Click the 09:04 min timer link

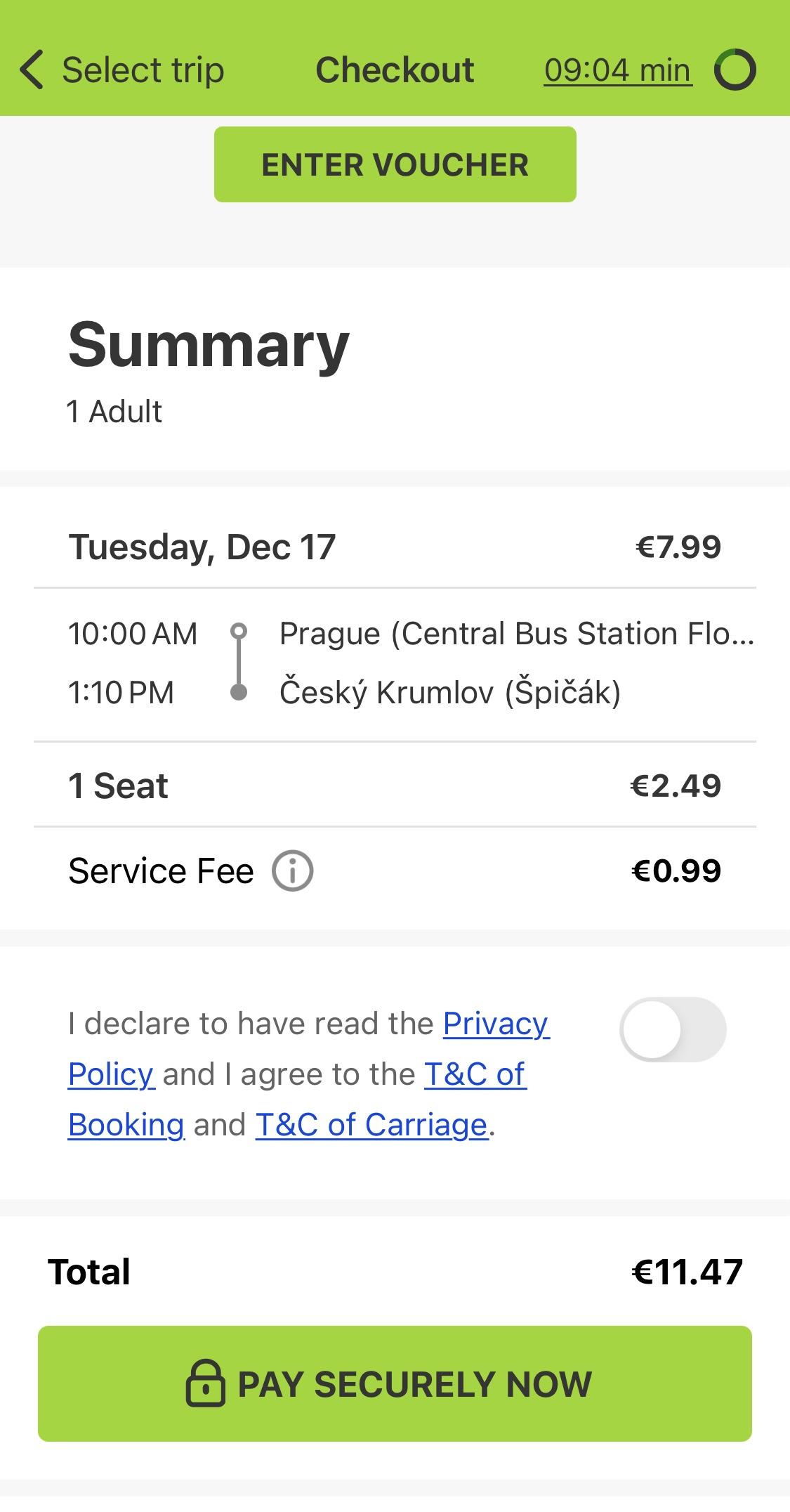point(617,70)
